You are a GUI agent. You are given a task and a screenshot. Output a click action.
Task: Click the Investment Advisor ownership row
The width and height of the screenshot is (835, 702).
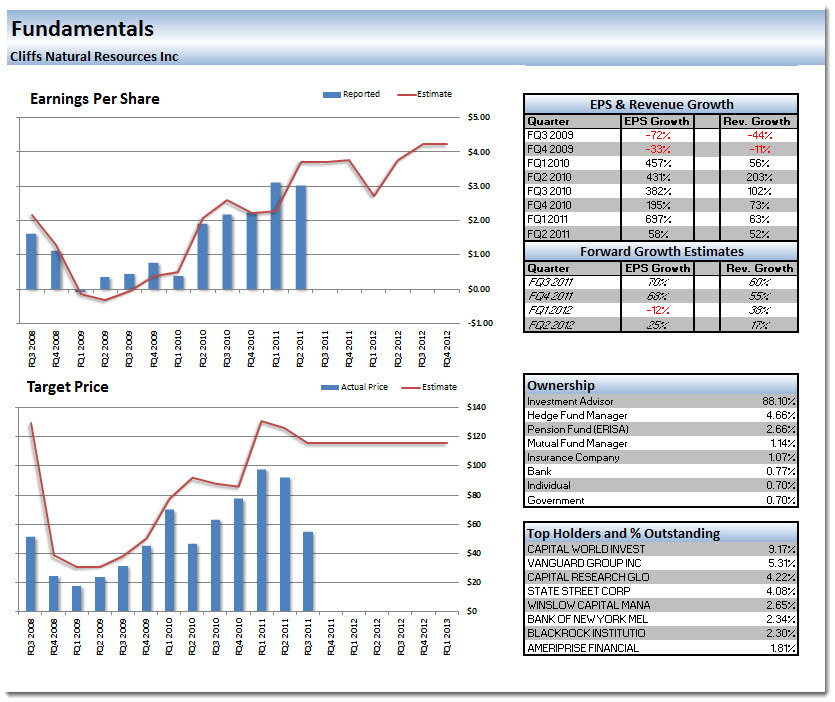point(660,401)
